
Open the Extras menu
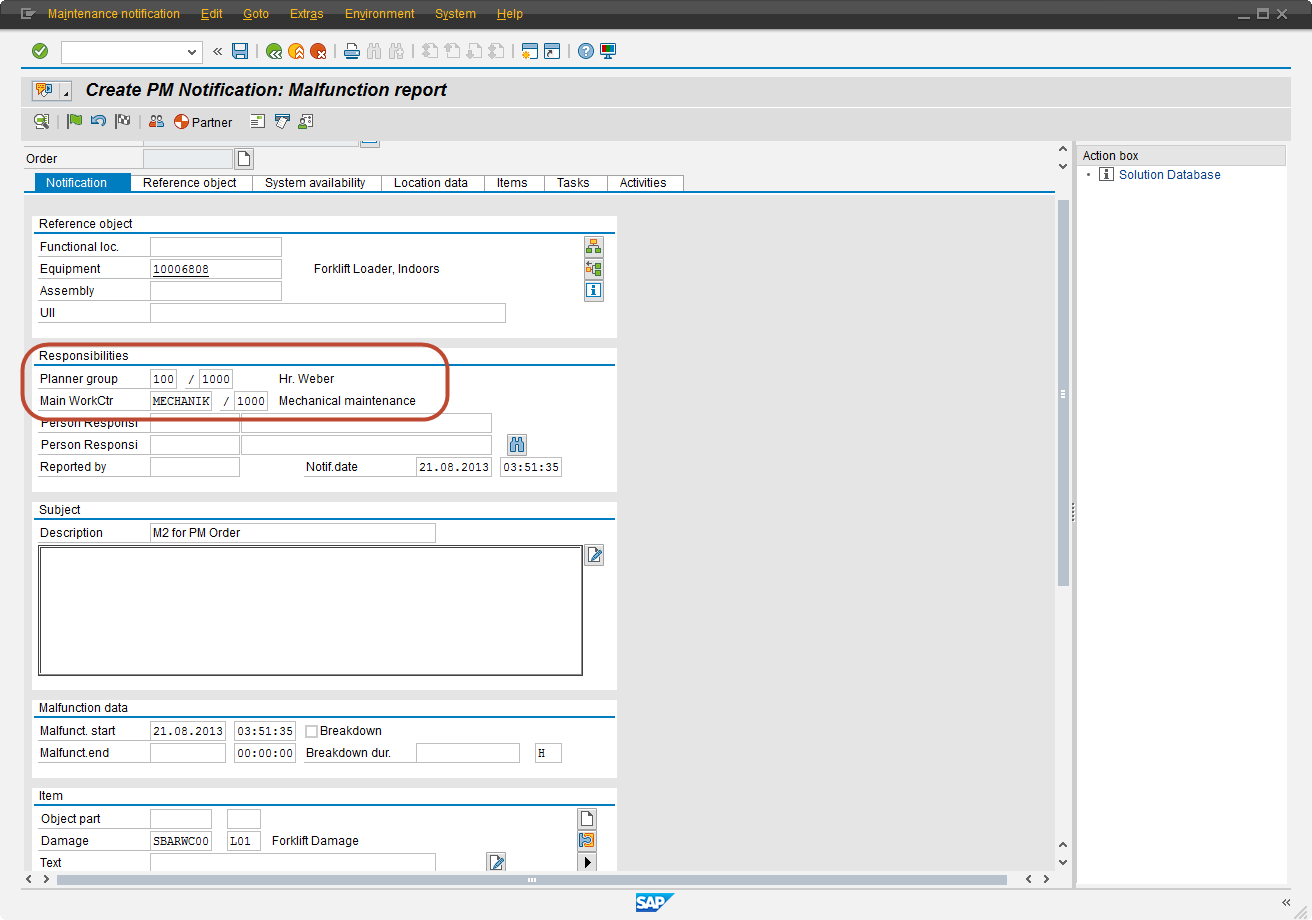point(307,14)
